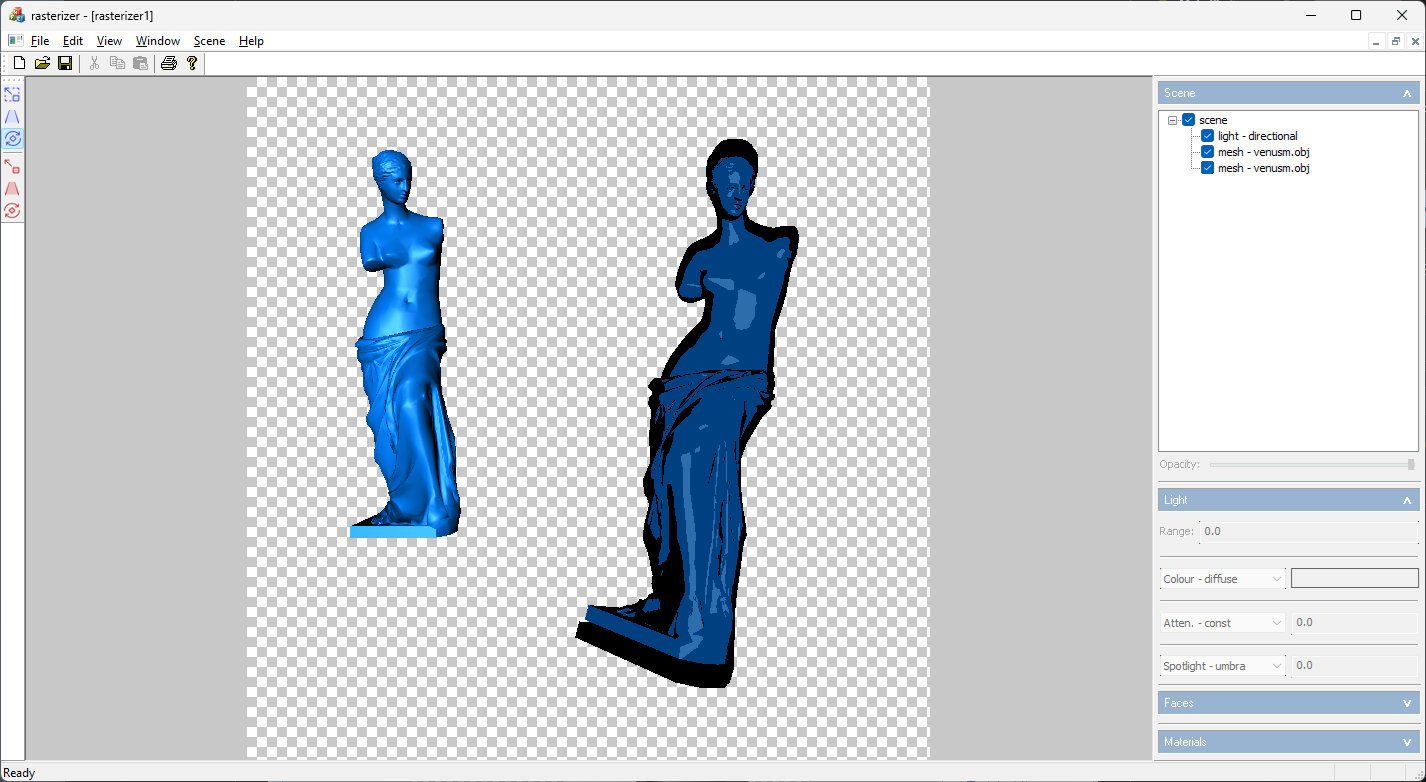The height and width of the screenshot is (782, 1426).
Task: Uncheck the first mesh - venusm.obj checkbox
Action: 1207,152
